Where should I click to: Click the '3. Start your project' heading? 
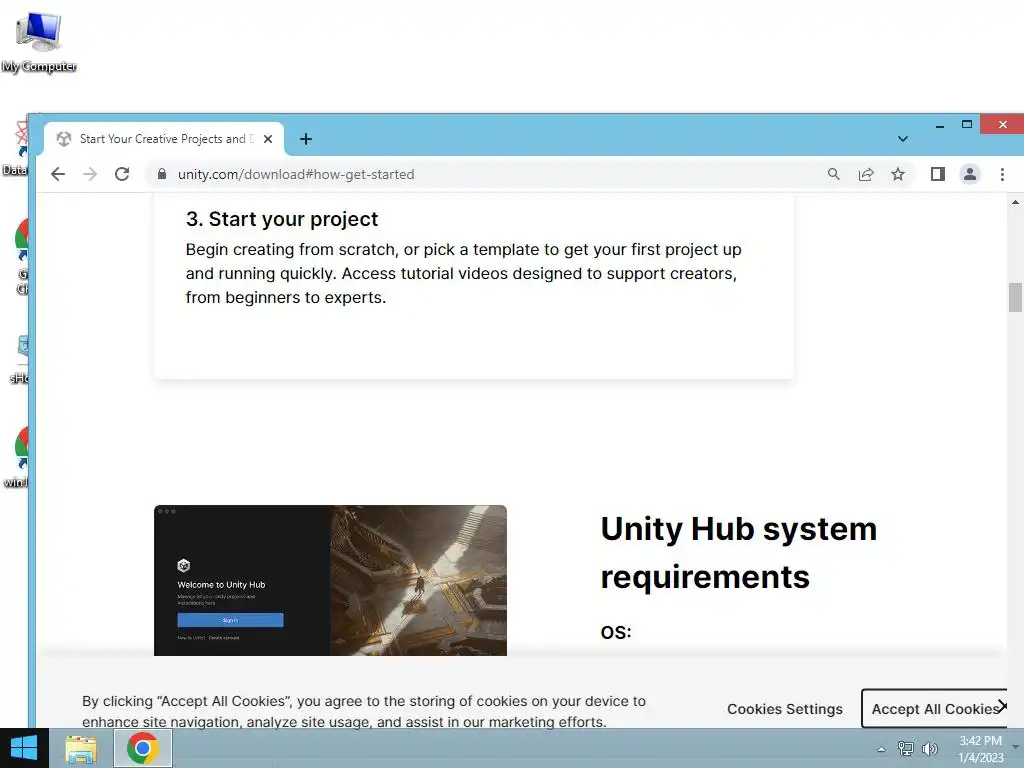coord(281,219)
